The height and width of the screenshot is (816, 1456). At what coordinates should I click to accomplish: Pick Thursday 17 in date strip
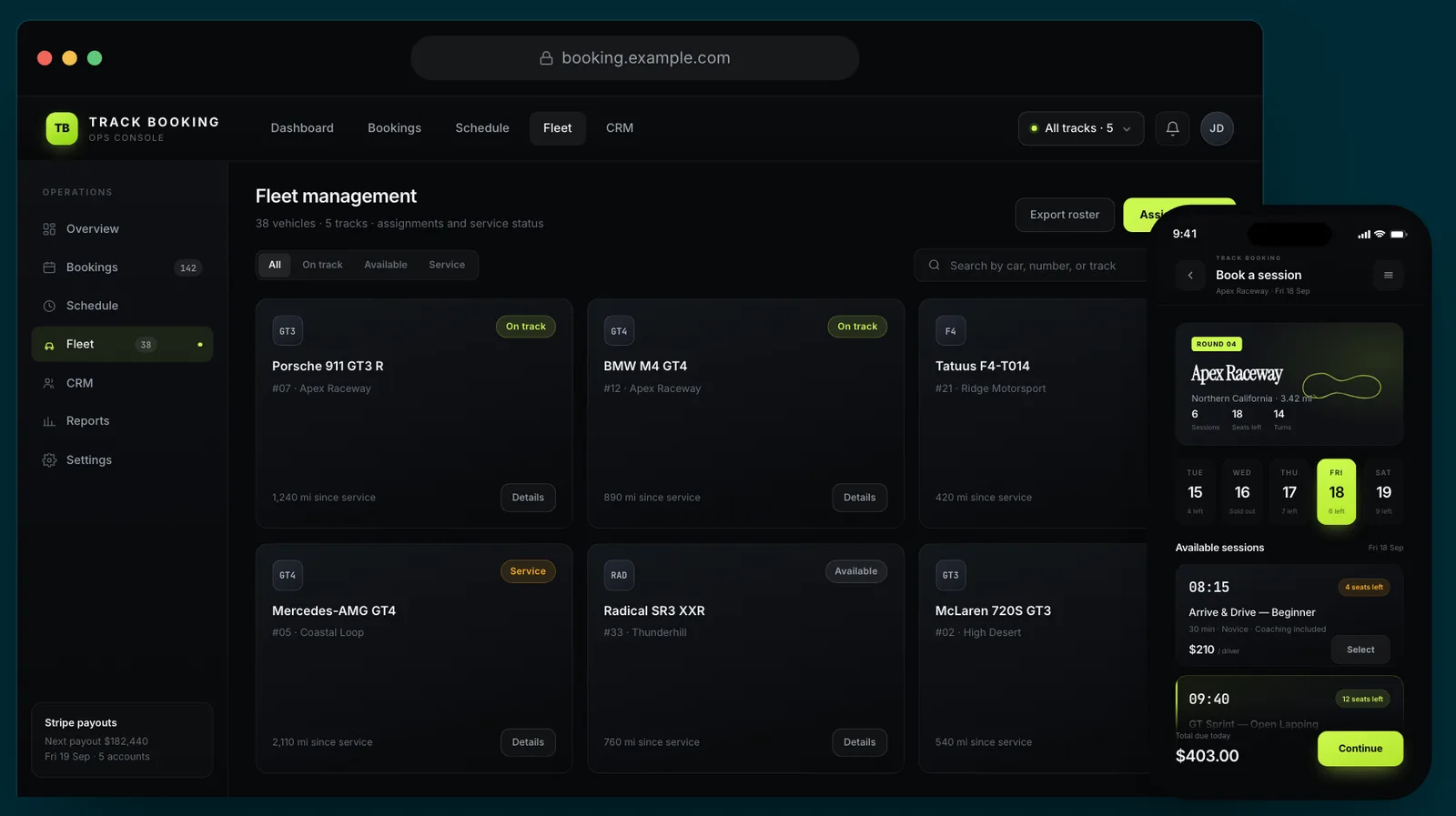point(1289,492)
